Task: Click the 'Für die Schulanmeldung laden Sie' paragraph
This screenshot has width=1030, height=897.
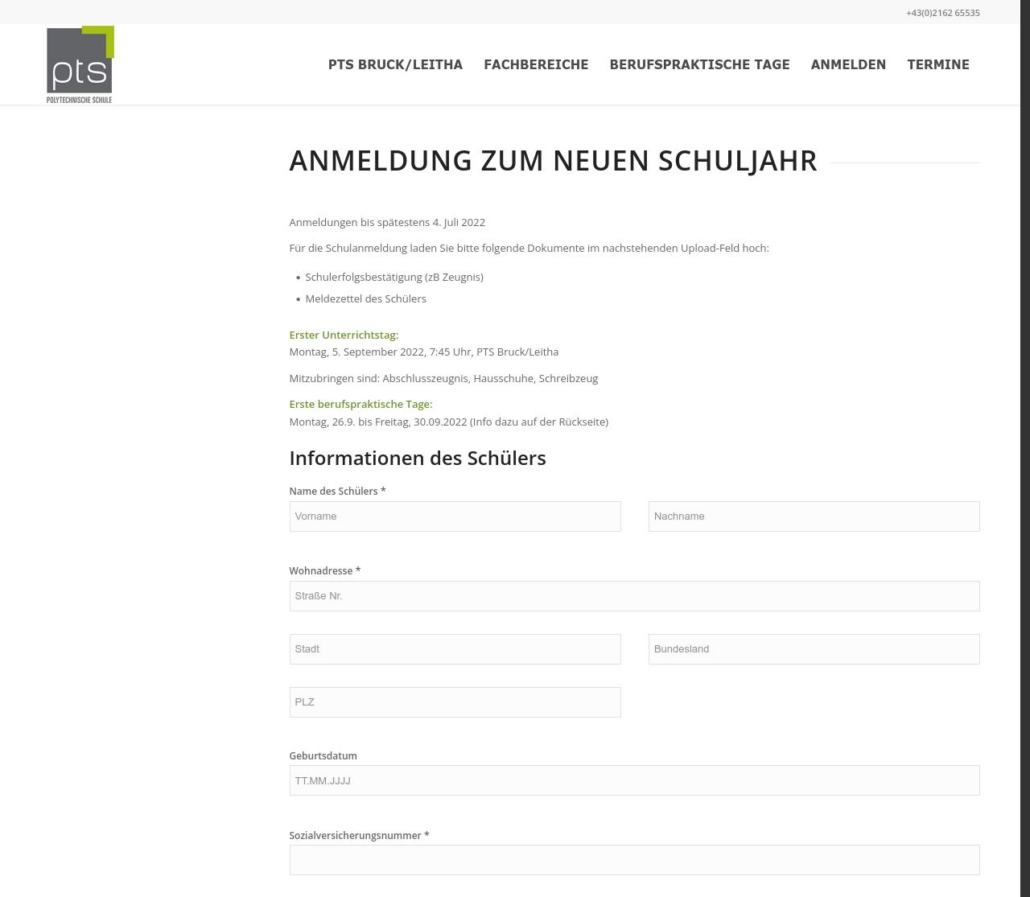Action: [x=529, y=248]
